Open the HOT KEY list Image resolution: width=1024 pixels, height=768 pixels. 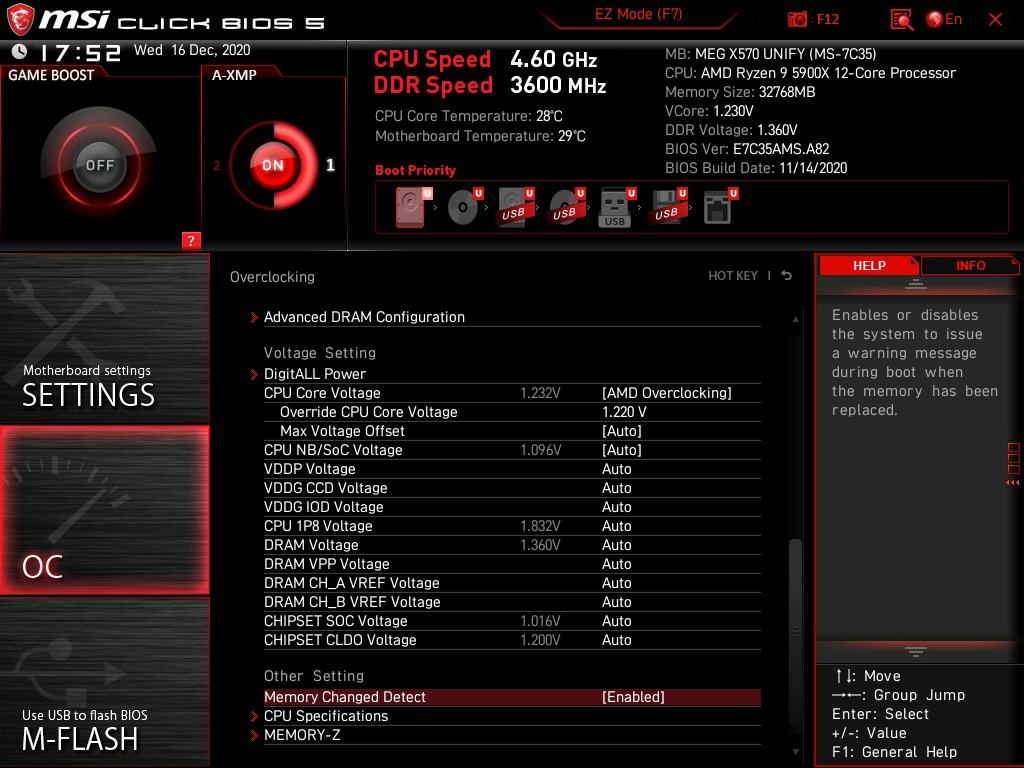pyautogui.click(x=733, y=276)
